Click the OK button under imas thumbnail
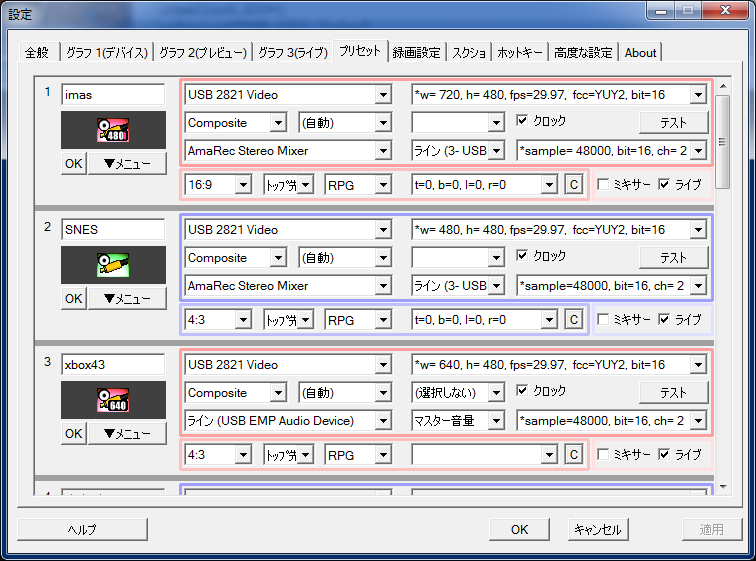 point(74,163)
